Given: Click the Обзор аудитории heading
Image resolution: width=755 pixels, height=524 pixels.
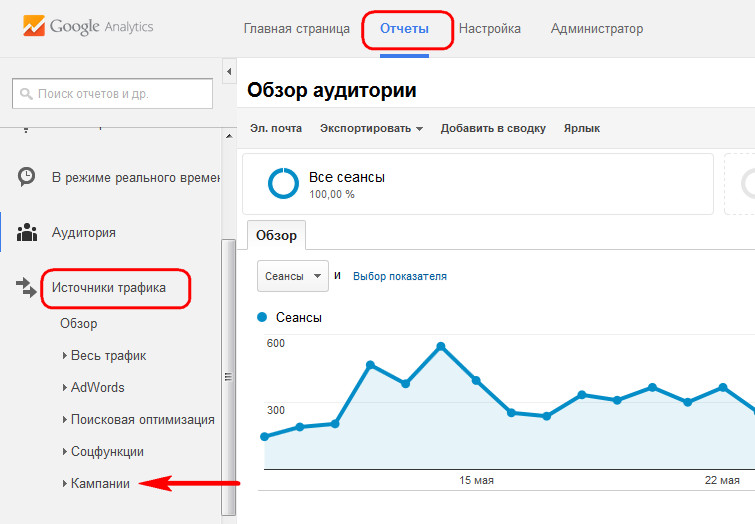Looking at the screenshot, I should [332, 90].
